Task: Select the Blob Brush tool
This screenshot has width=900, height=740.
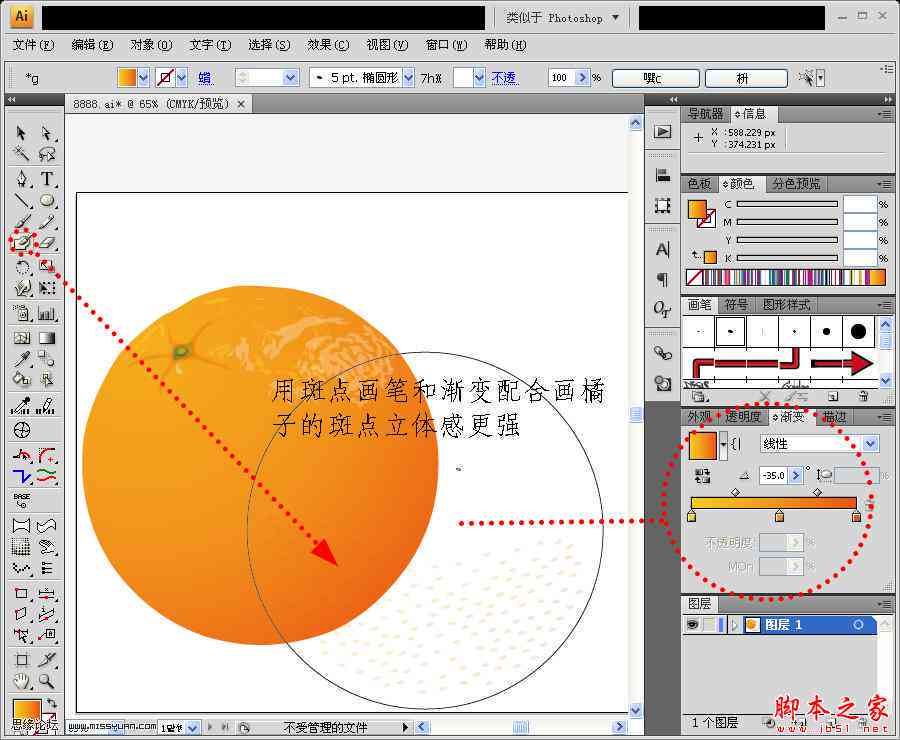Action: pos(21,243)
